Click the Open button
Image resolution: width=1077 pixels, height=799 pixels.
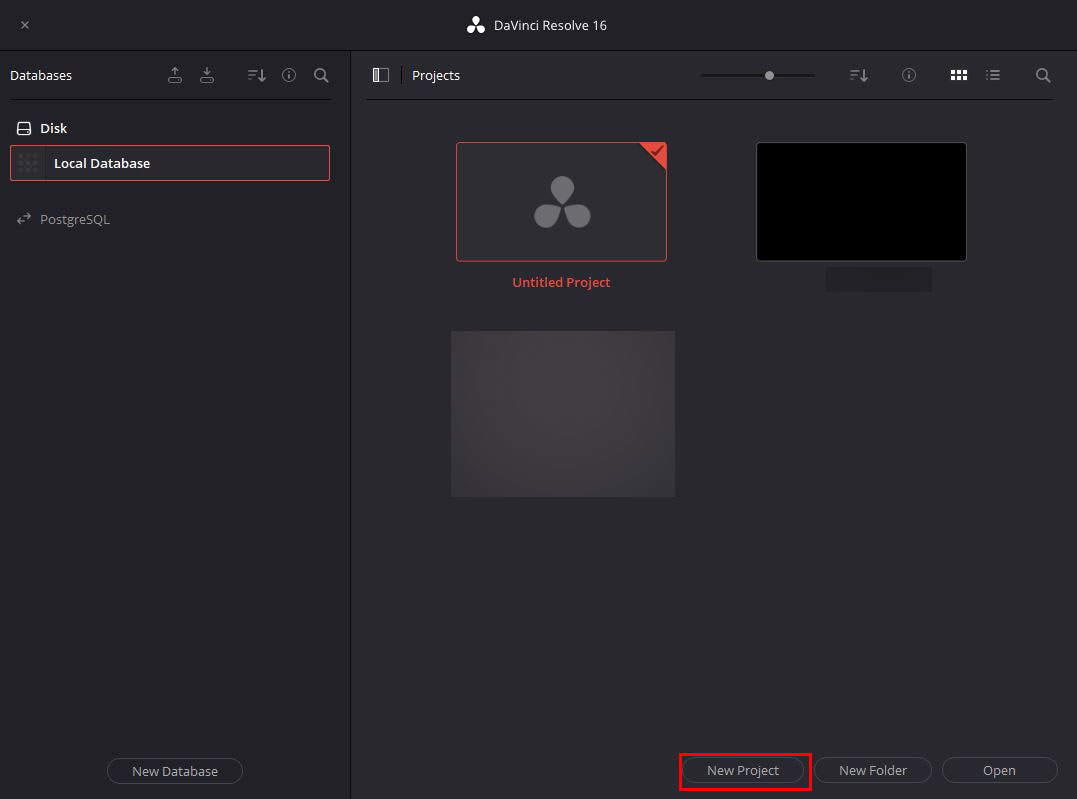pyautogui.click(x=999, y=770)
